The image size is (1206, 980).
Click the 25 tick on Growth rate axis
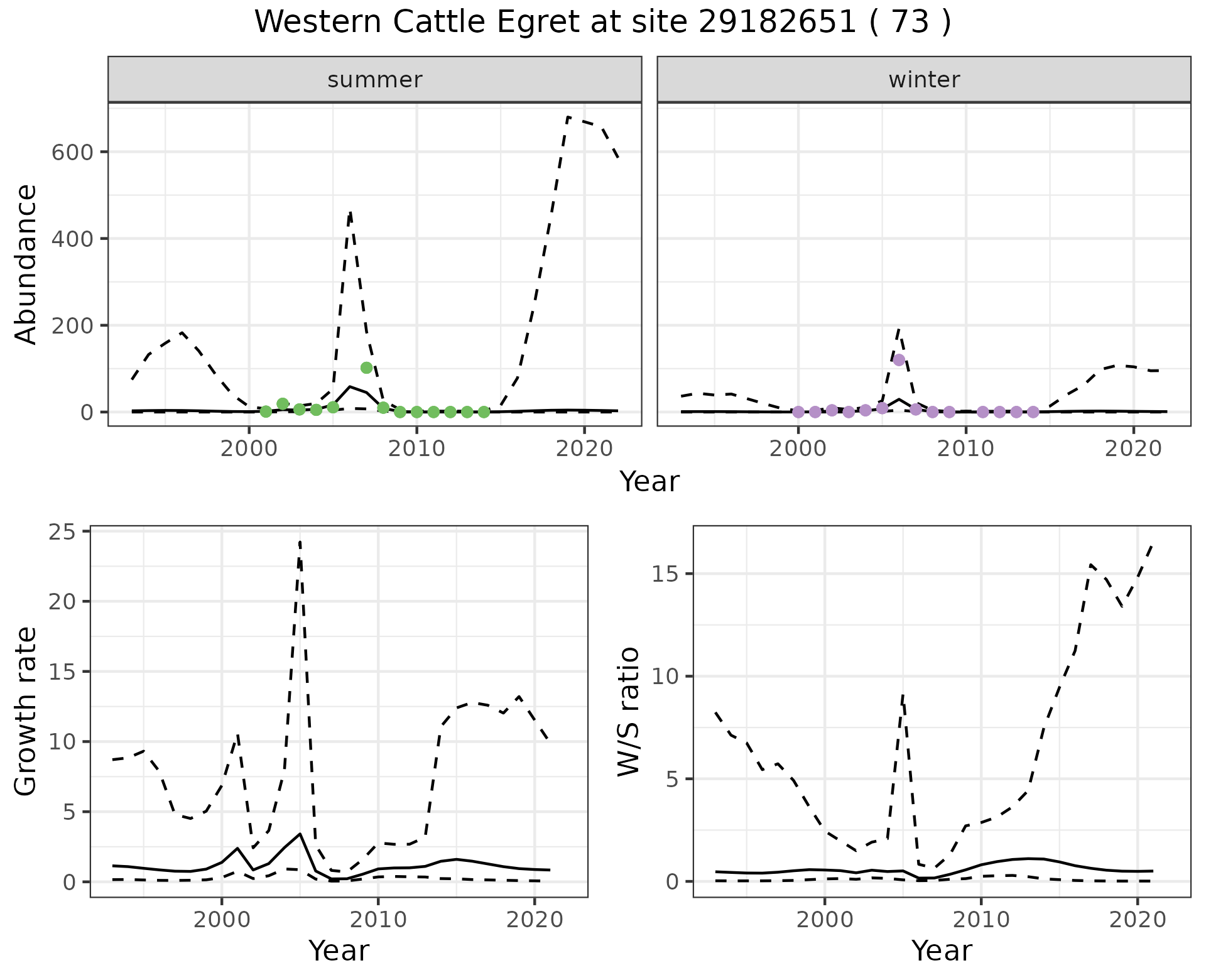coord(61,532)
